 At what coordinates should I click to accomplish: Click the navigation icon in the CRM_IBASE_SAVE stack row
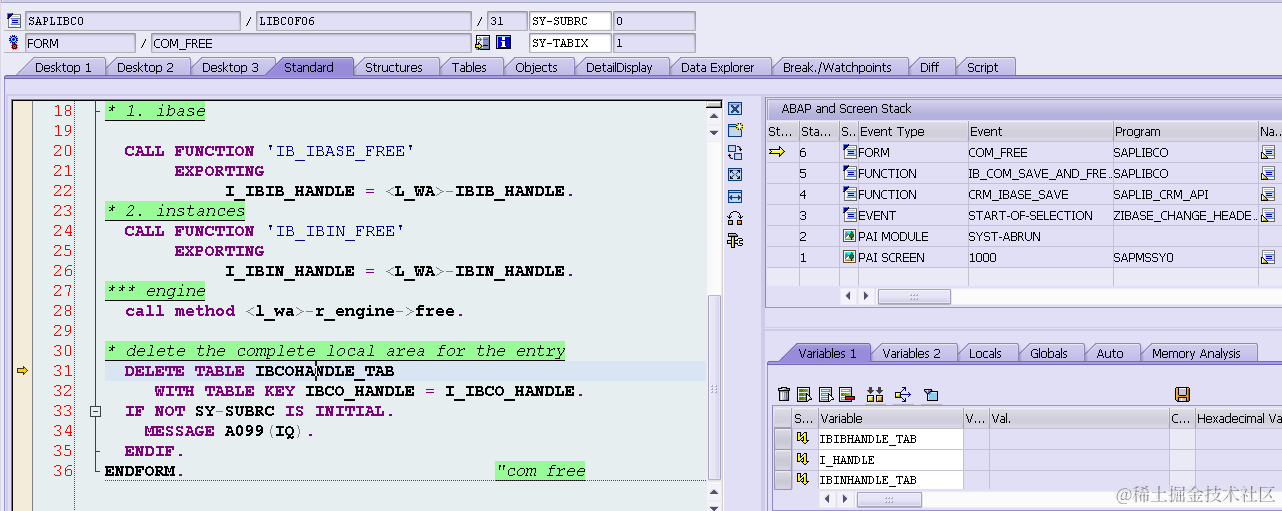(1268, 194)
